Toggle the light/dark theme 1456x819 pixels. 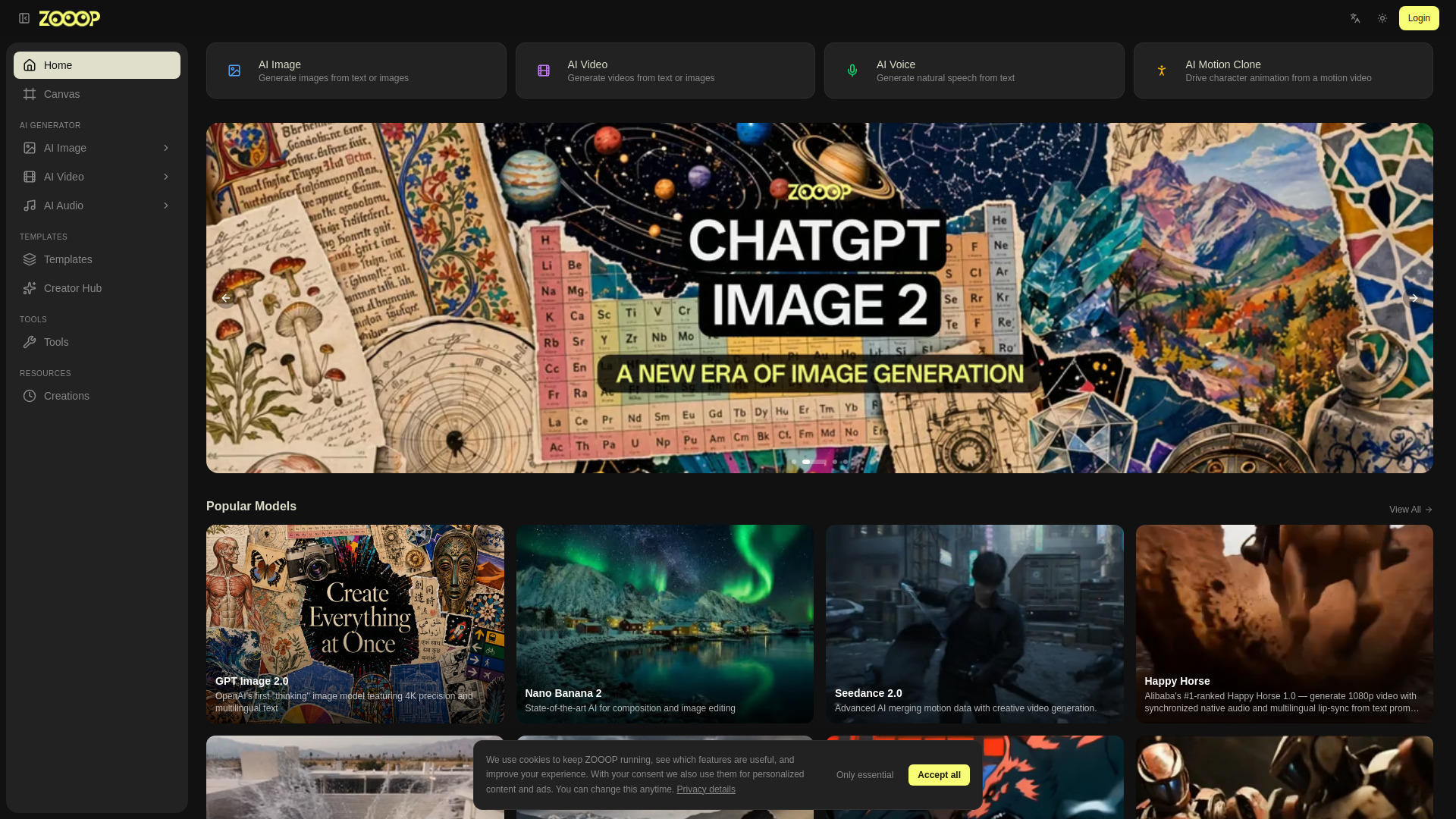[x=1382, y=18]
